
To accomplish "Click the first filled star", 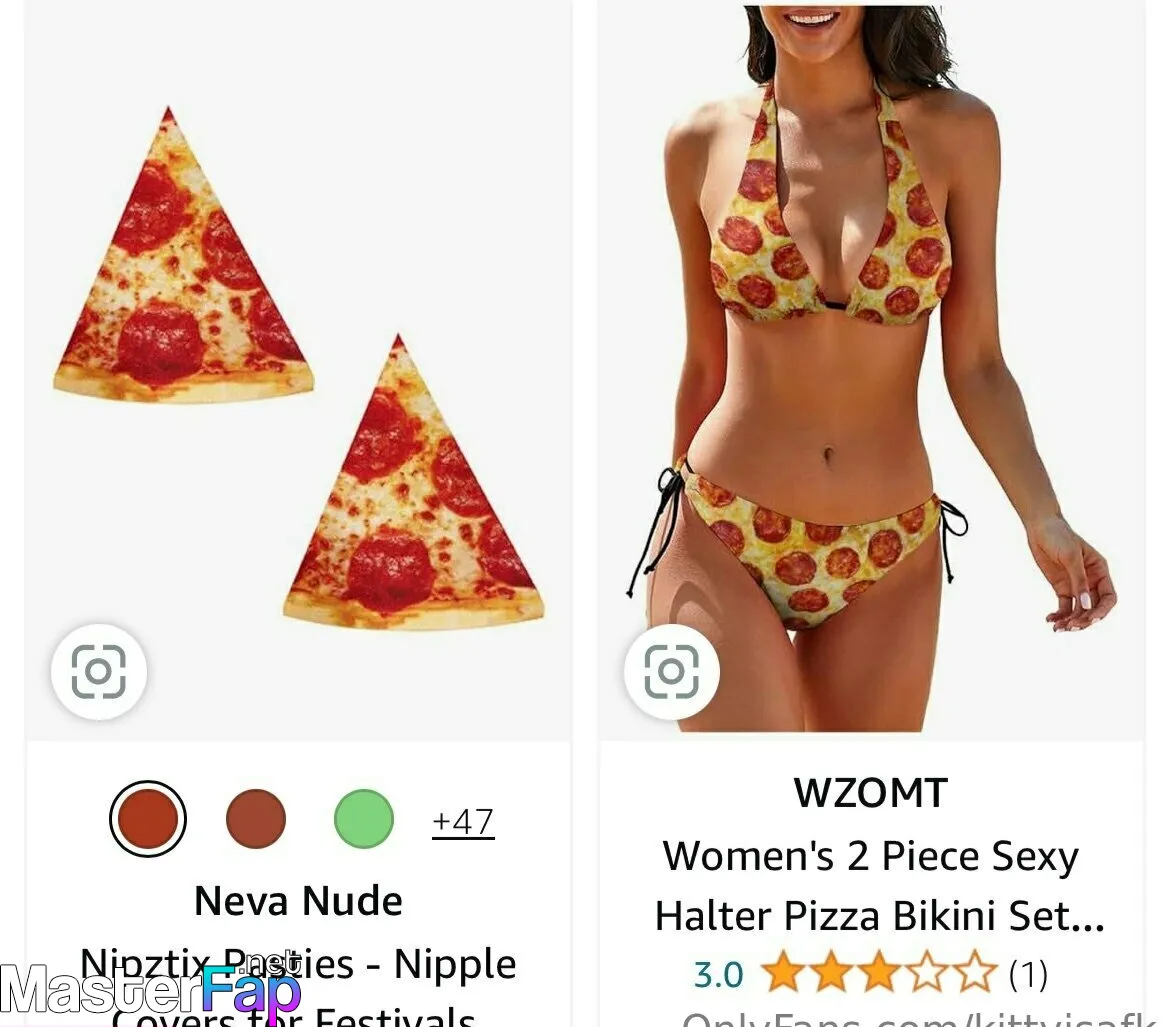I will (783, 972).
